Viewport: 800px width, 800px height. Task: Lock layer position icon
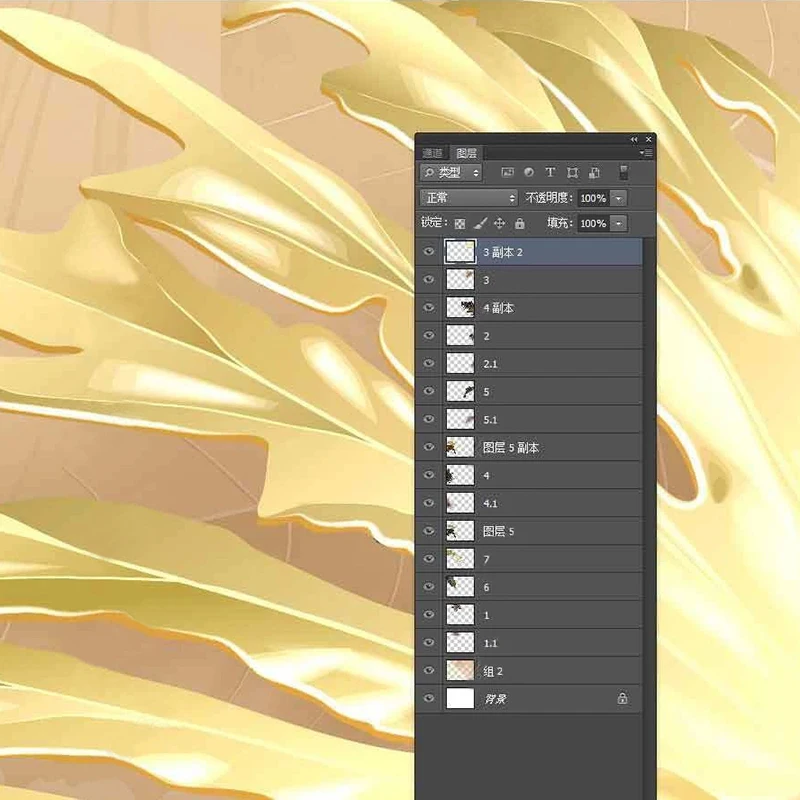(499, 223)
